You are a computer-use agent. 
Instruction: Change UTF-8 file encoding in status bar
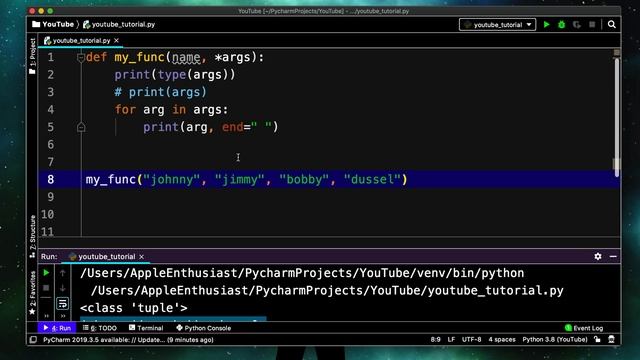(x=471, y=340)
